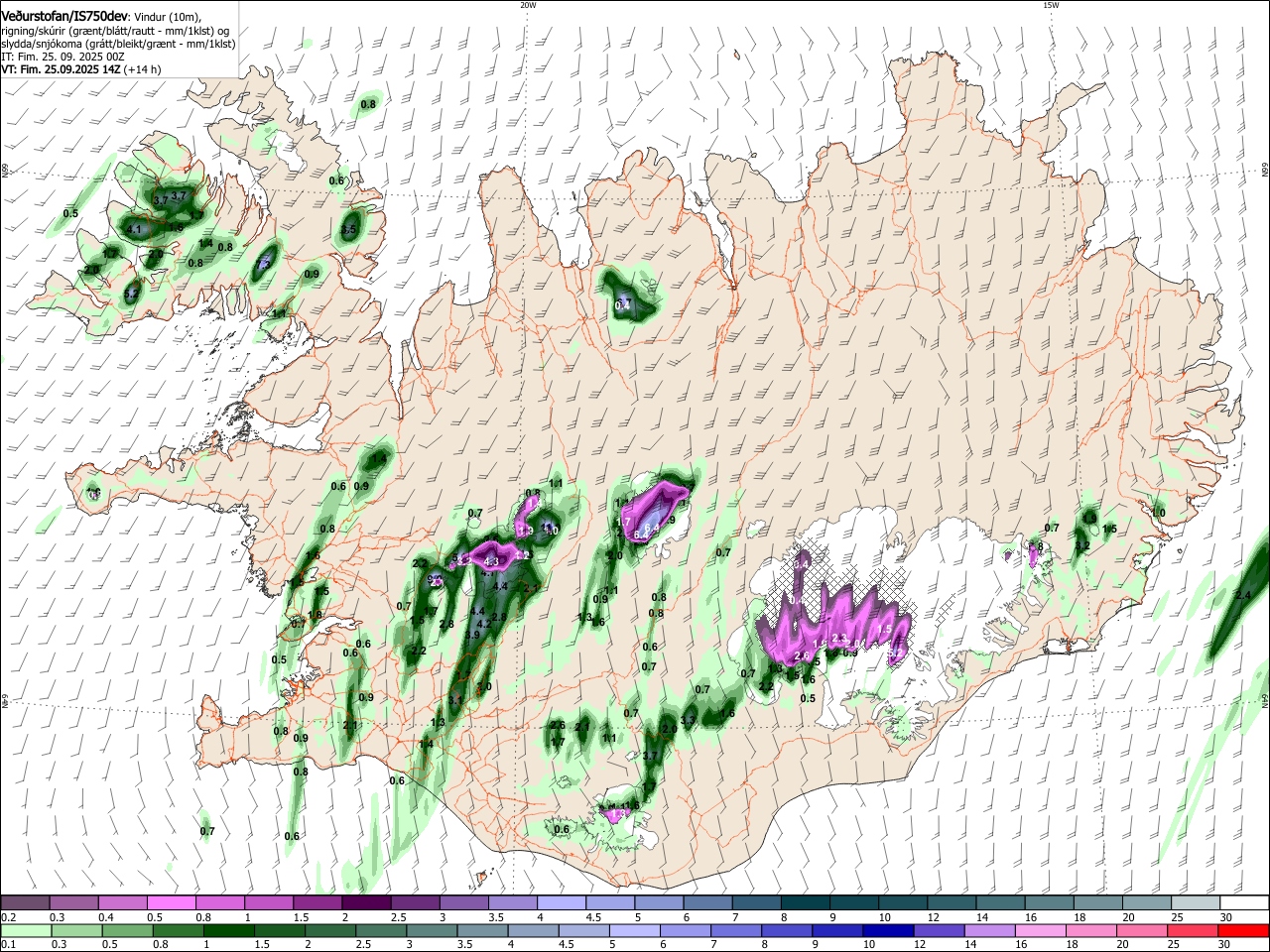The image size is (1270, 952).
Task: Click the 0.2 label under the upper legend
Action: pos(7,917)
